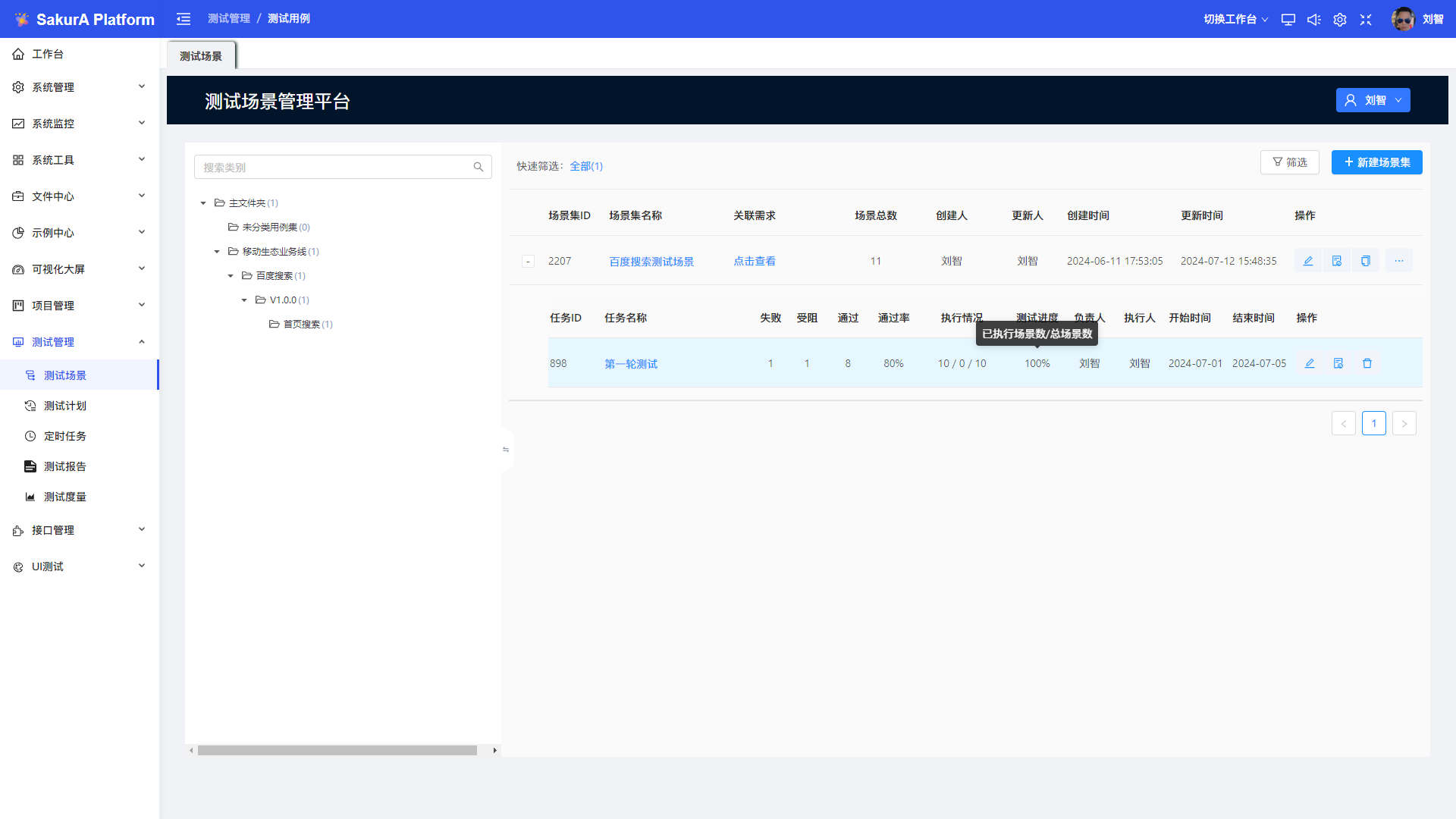This screenshot has height=819, width=1456.
Task: Select 首页搜索 tree folder
Action: click(301, 325)
